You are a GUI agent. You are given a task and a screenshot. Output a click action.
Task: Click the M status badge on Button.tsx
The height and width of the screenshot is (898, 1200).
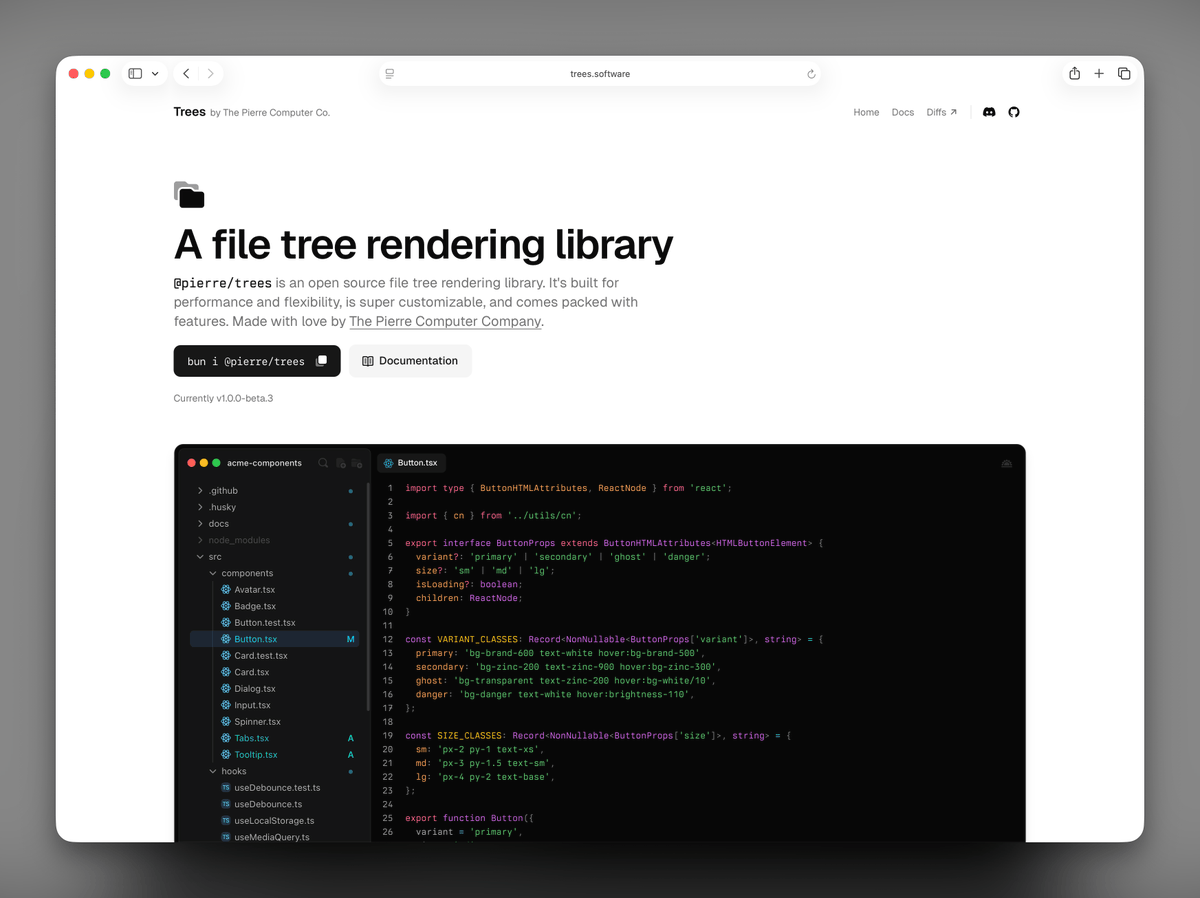pyautogui.click(x=350, y=639)
